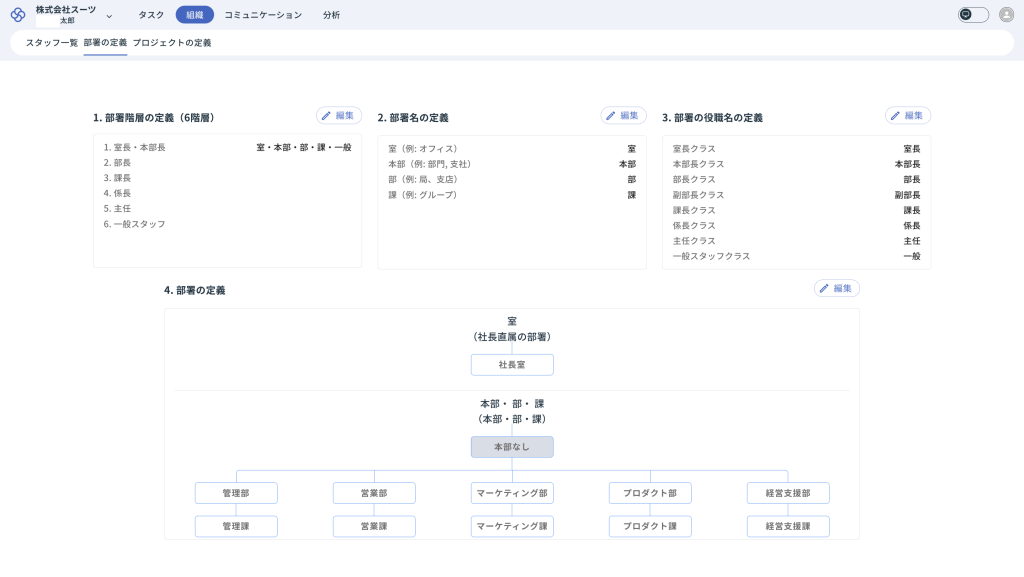1024x577 pixels.
Task: Switch to the プロジェクトの定義 tab
Action: [x=172, y=43]
